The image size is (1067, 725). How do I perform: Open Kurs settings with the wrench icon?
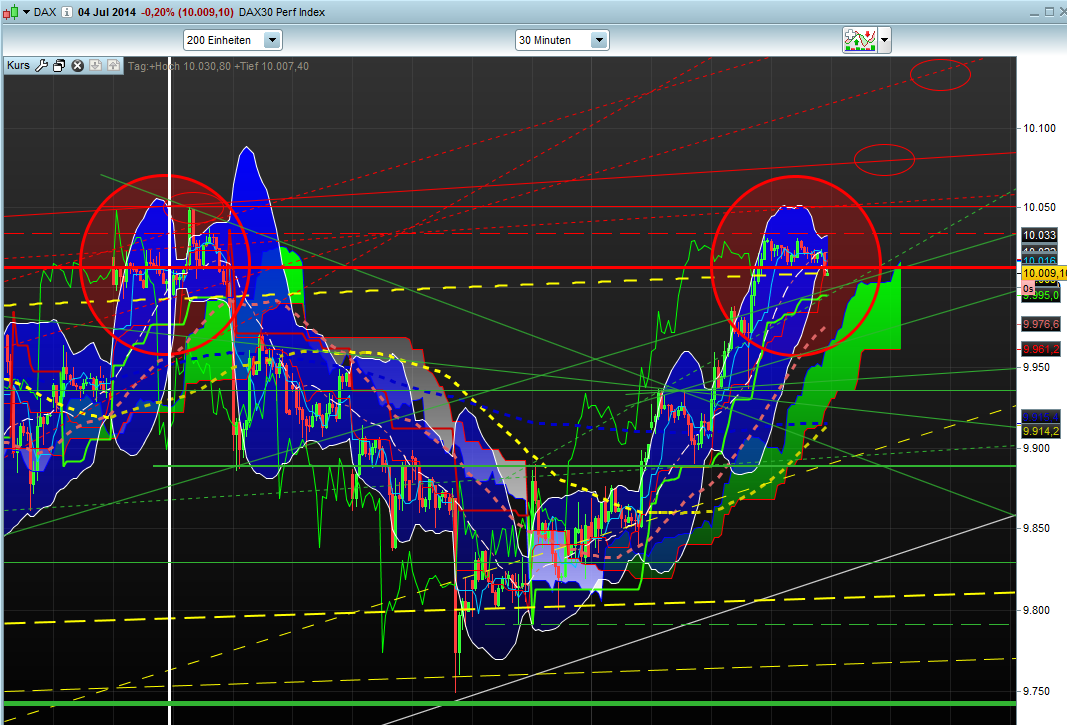[41, 65]
